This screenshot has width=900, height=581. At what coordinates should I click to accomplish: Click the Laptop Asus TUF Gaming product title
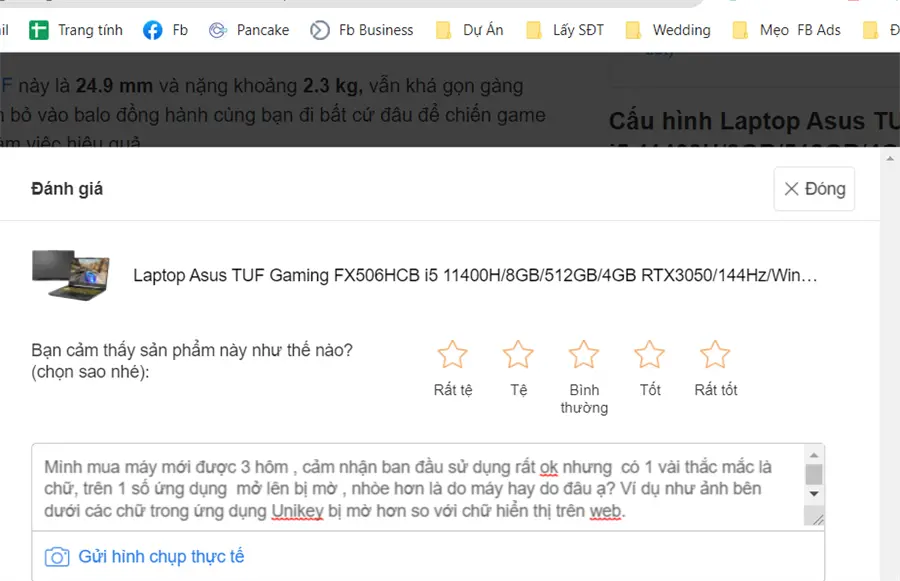[475, 276]
